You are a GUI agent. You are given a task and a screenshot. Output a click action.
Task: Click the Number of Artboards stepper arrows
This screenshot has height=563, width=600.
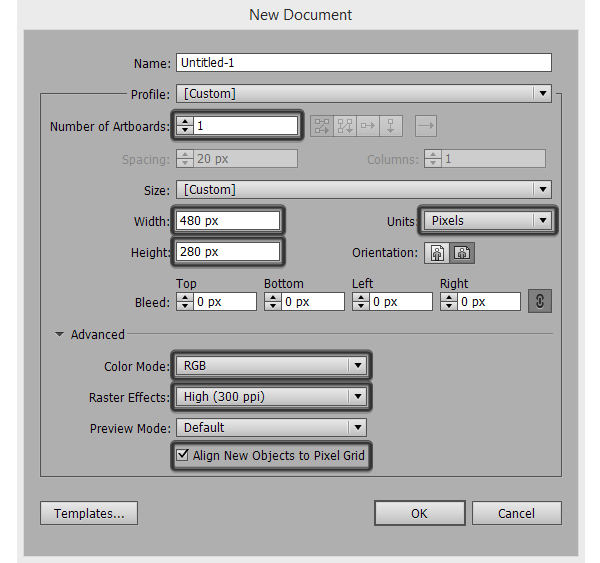[x=185, y=126]
